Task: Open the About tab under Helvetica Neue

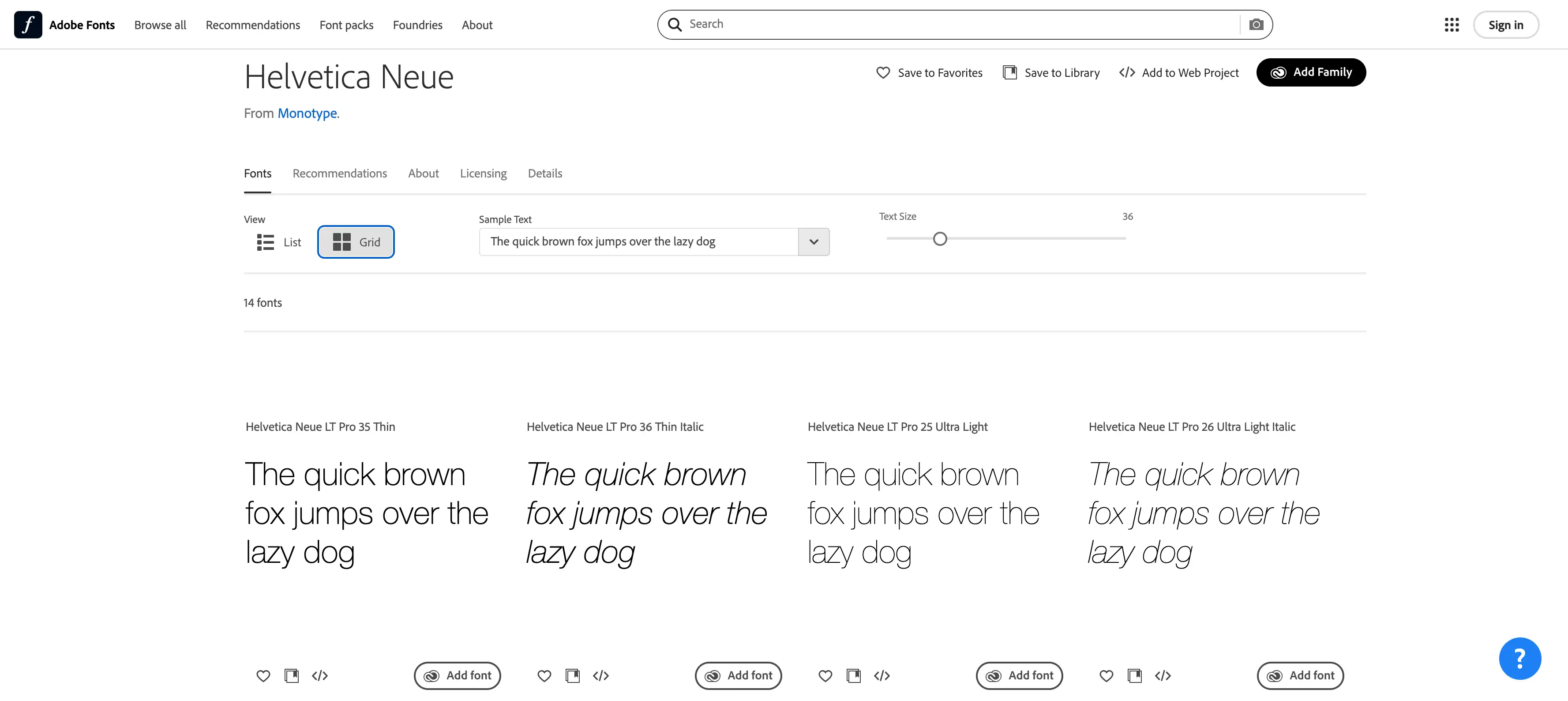Action: (423, 173)
